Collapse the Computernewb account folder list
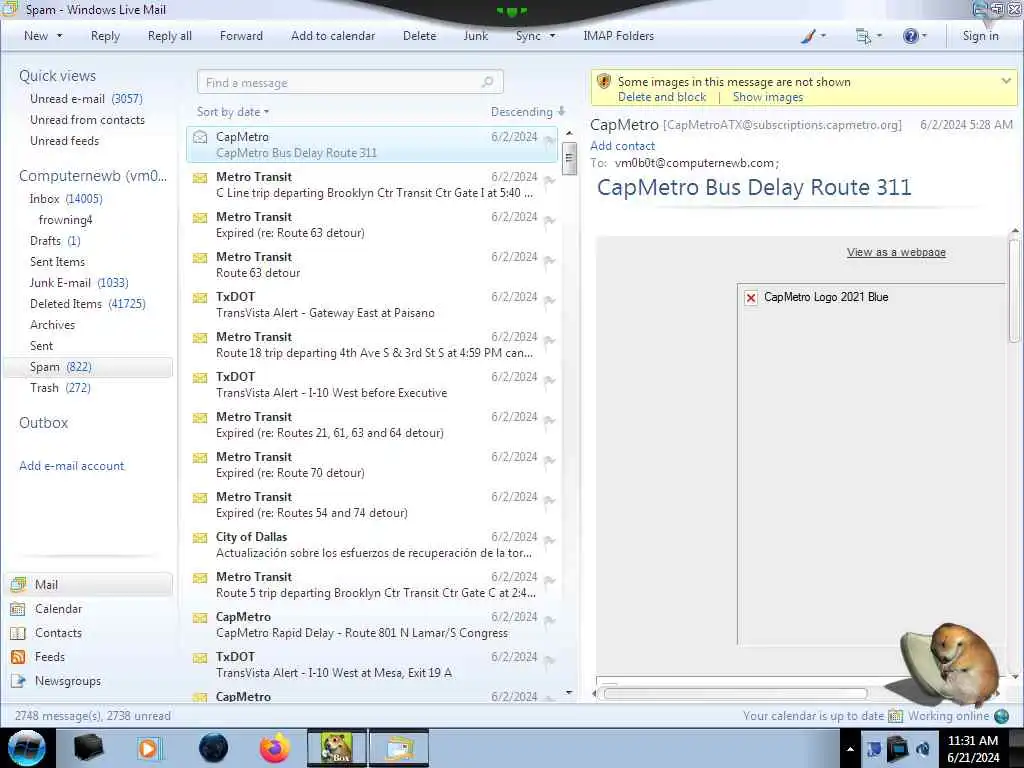 point(93,176)
